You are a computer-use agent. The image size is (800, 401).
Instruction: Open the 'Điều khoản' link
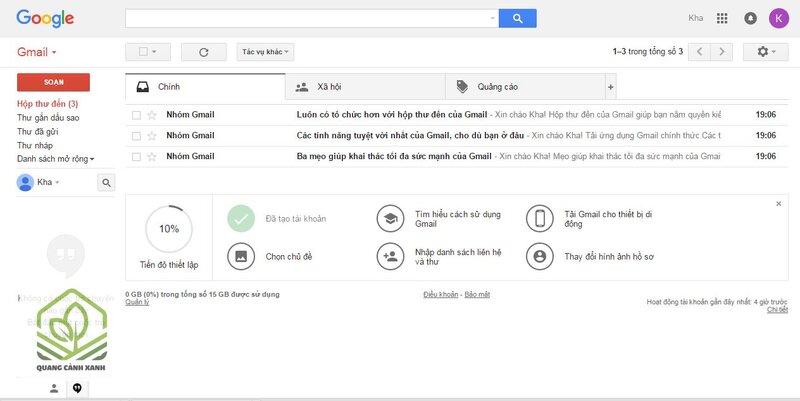pos(441,294)
